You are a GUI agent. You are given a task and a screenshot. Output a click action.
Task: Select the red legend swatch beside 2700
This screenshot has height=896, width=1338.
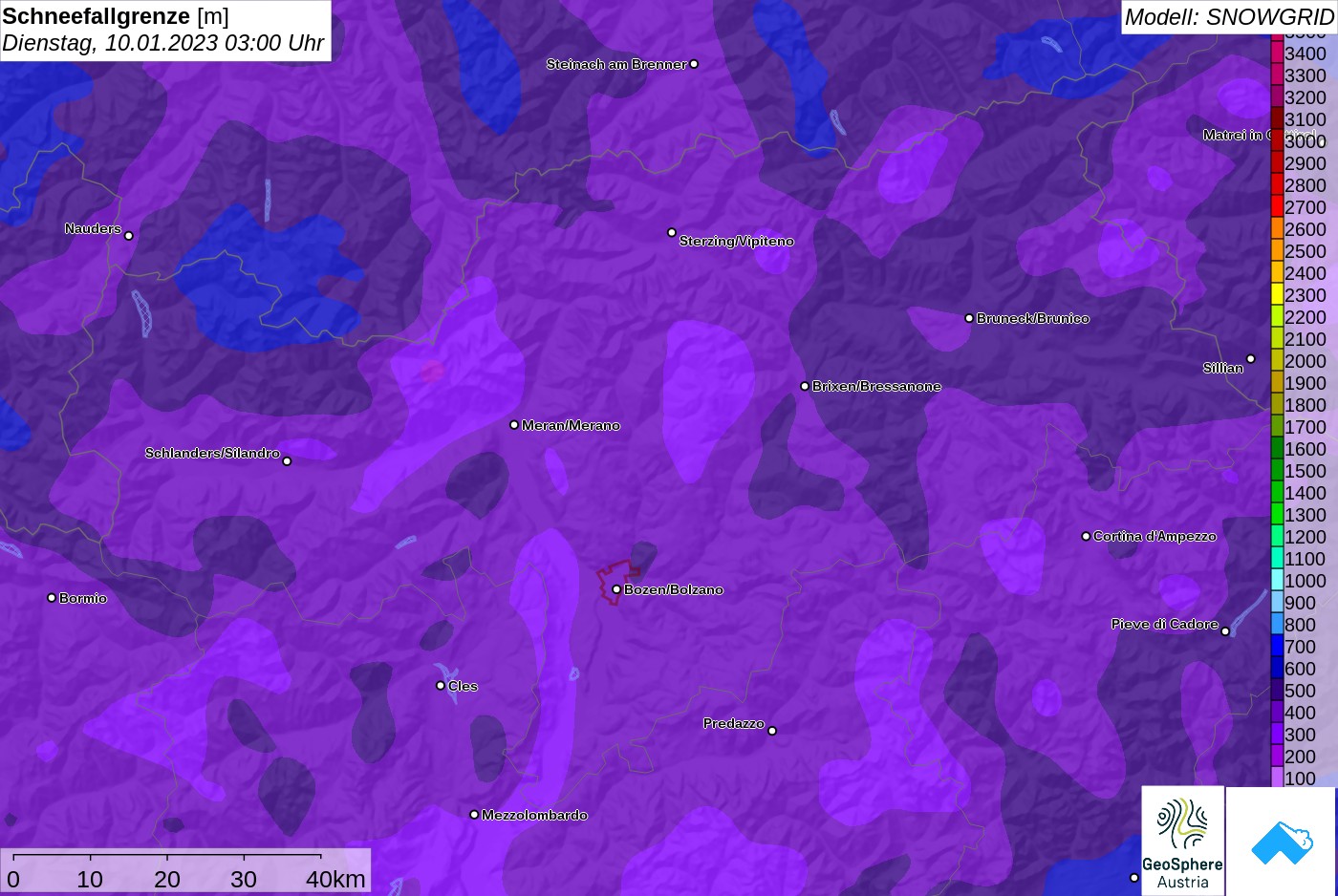tap(1277, 207)
